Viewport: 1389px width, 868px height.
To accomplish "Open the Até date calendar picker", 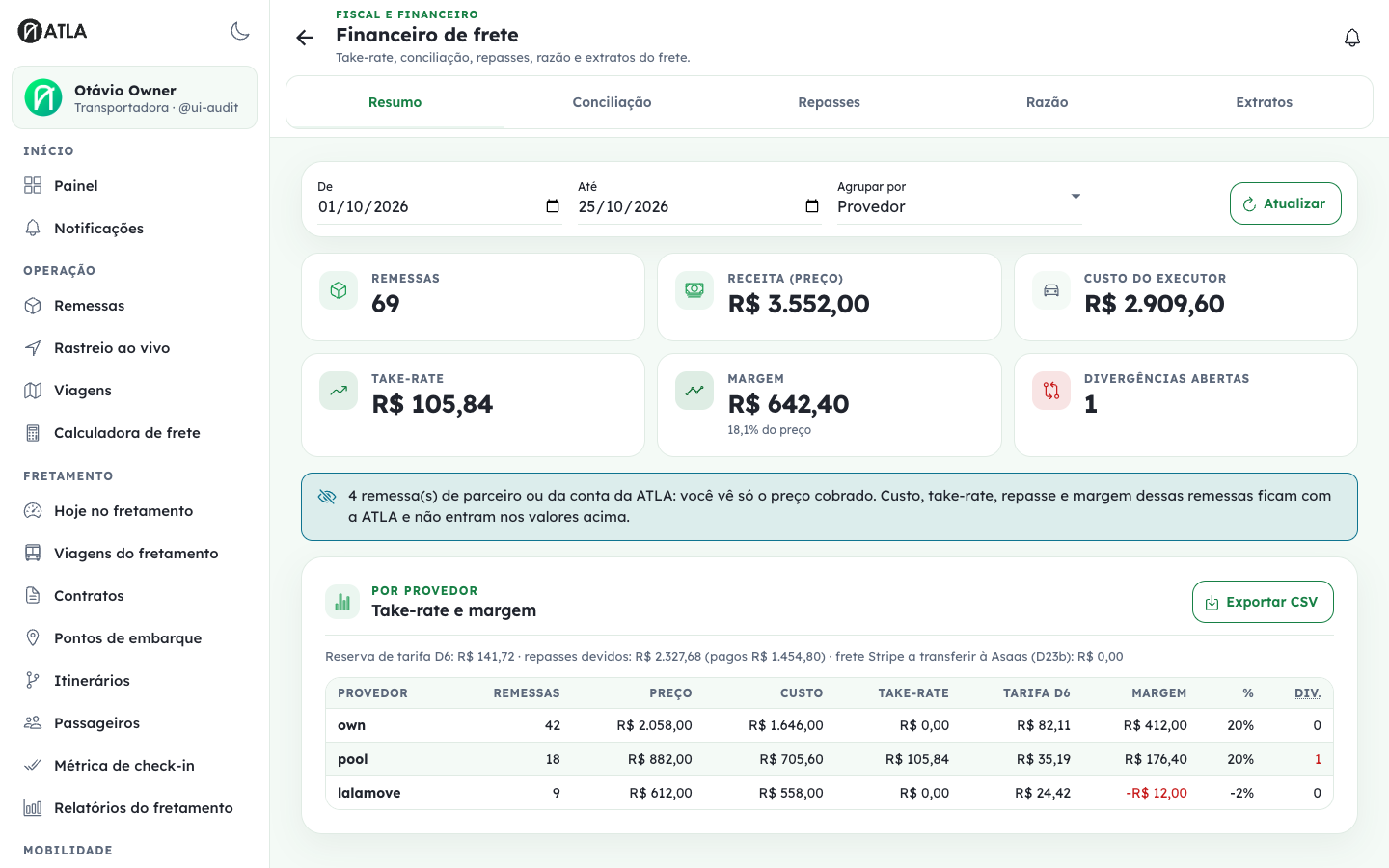I will (x=812, y=206).
